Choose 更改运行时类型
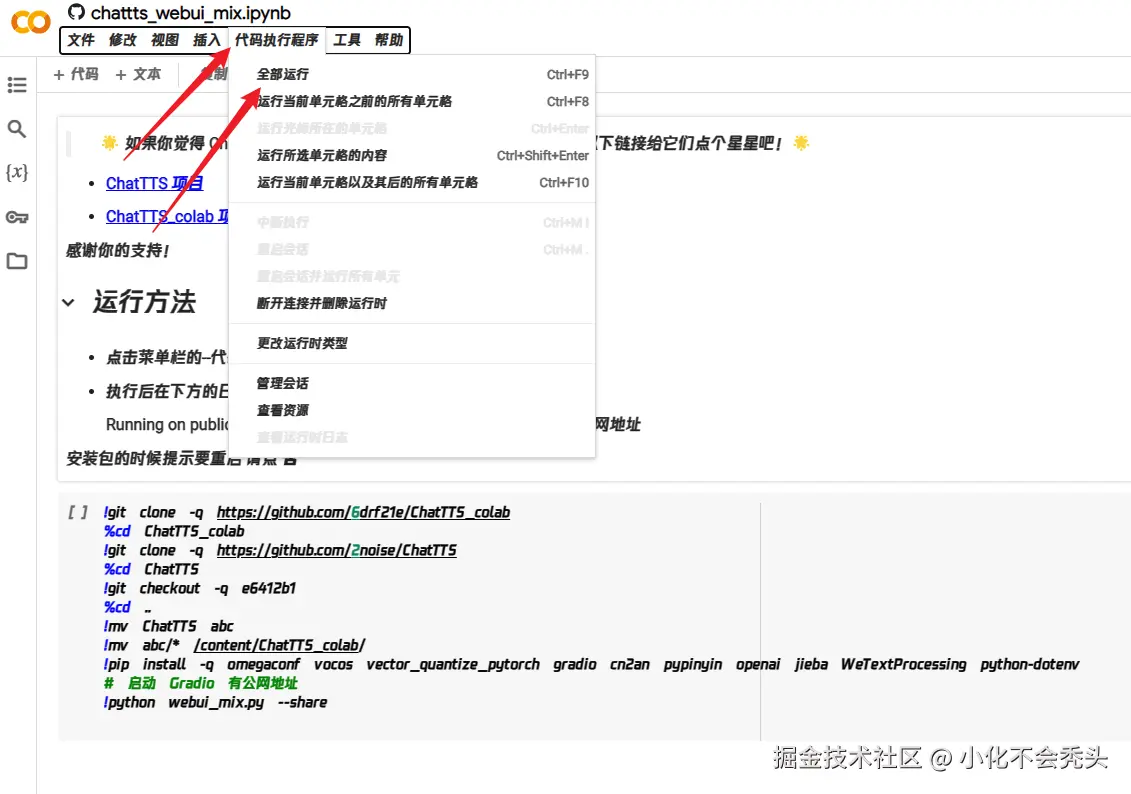 coord(412,343)
